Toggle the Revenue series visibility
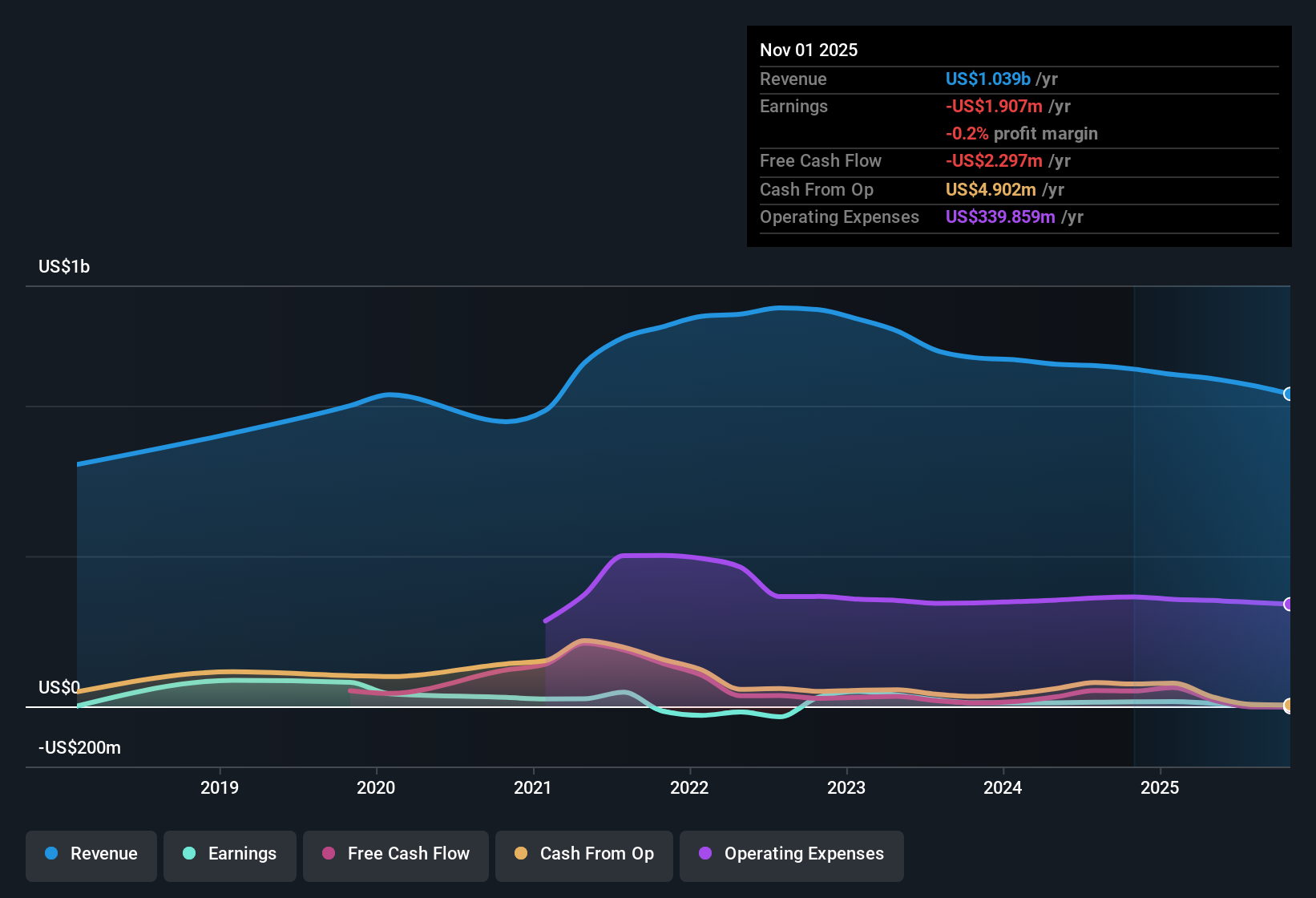The height and width of the screenshot is (898, 1316). tap(91, 854)
